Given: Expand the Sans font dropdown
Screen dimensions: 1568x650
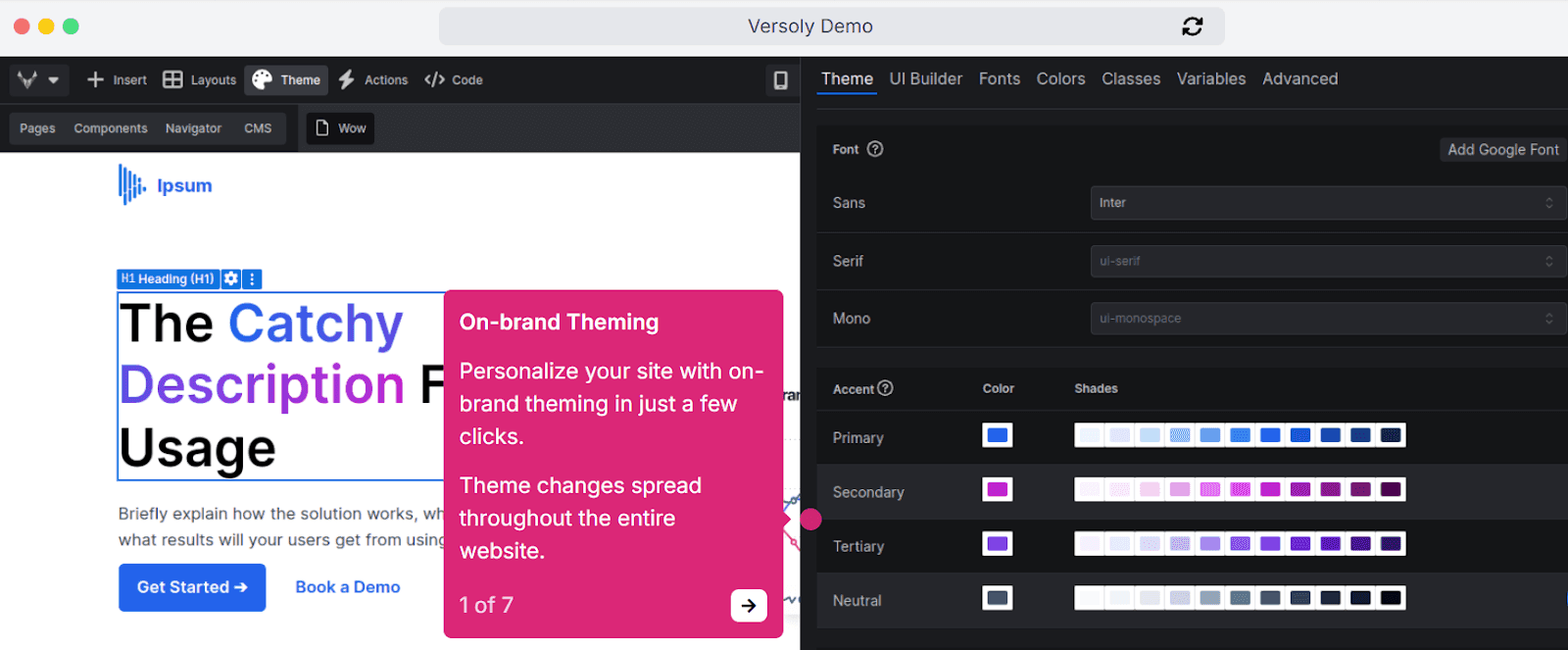Looking at the screenshot, I should click(x=1328, y=203).
